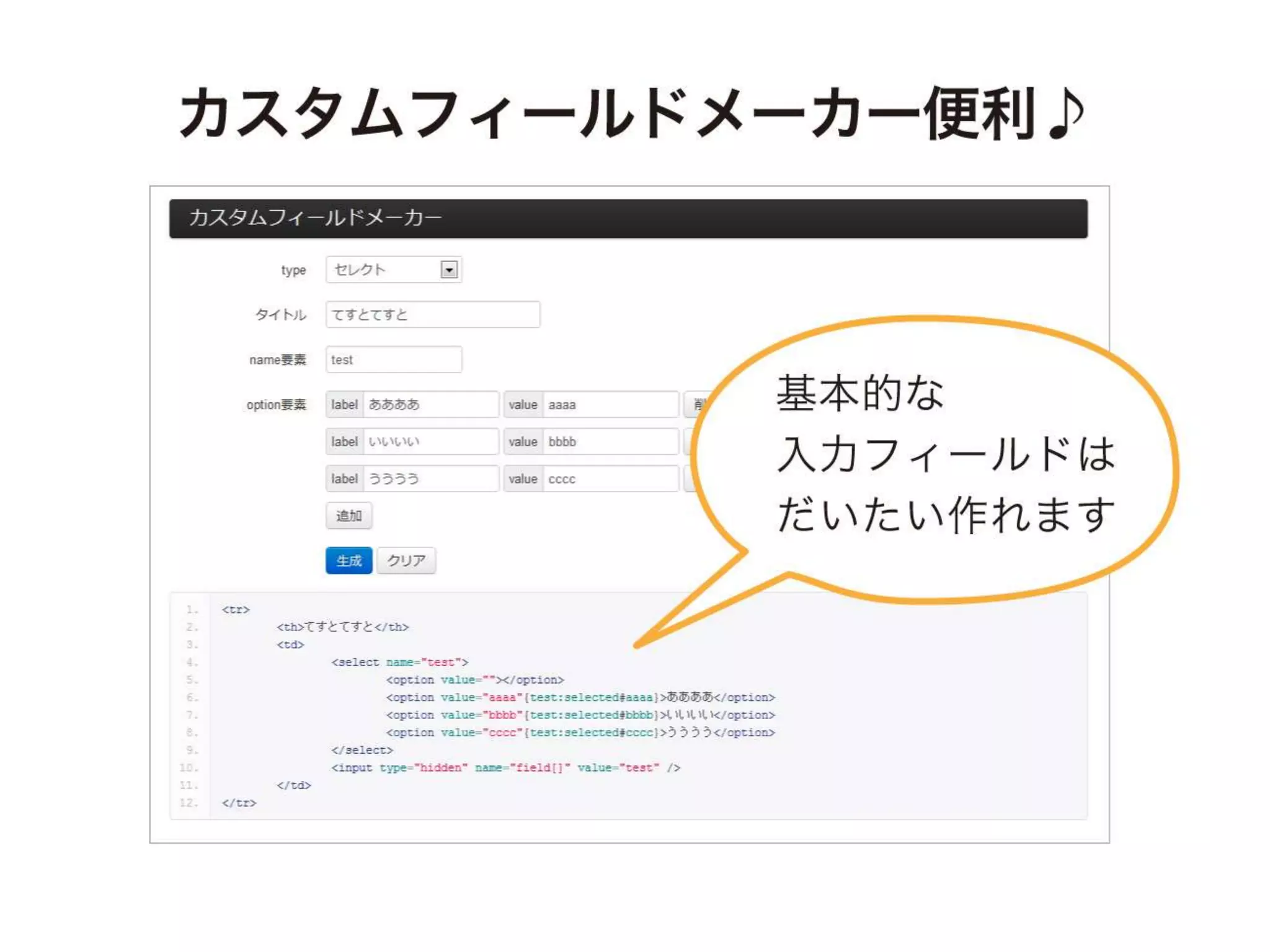Image resolution: width=1270 pixels, height=952 pixels.
Task: Edit the value field containing cccc
Action: 611,478
